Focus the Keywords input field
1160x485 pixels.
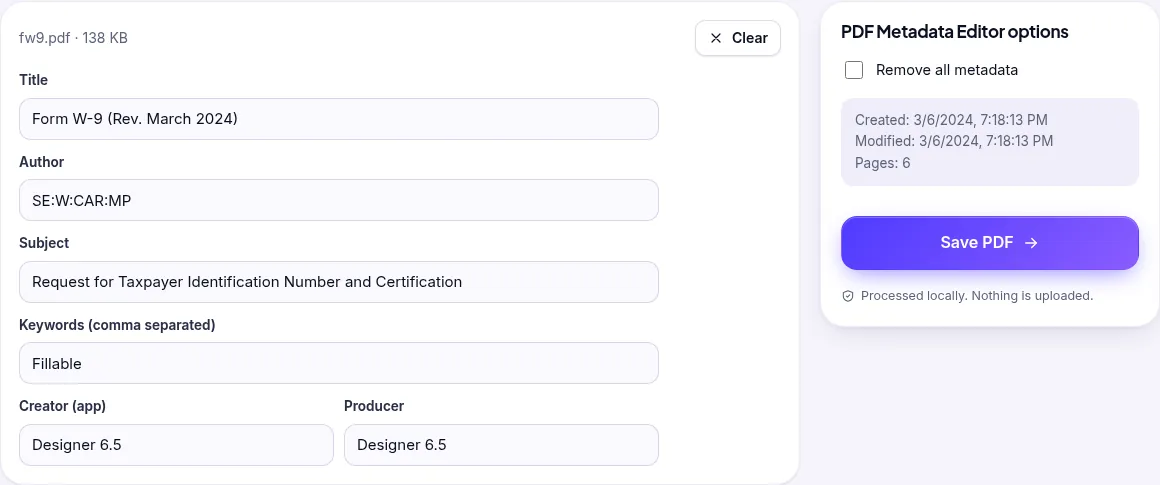click(x=339, y=363)
